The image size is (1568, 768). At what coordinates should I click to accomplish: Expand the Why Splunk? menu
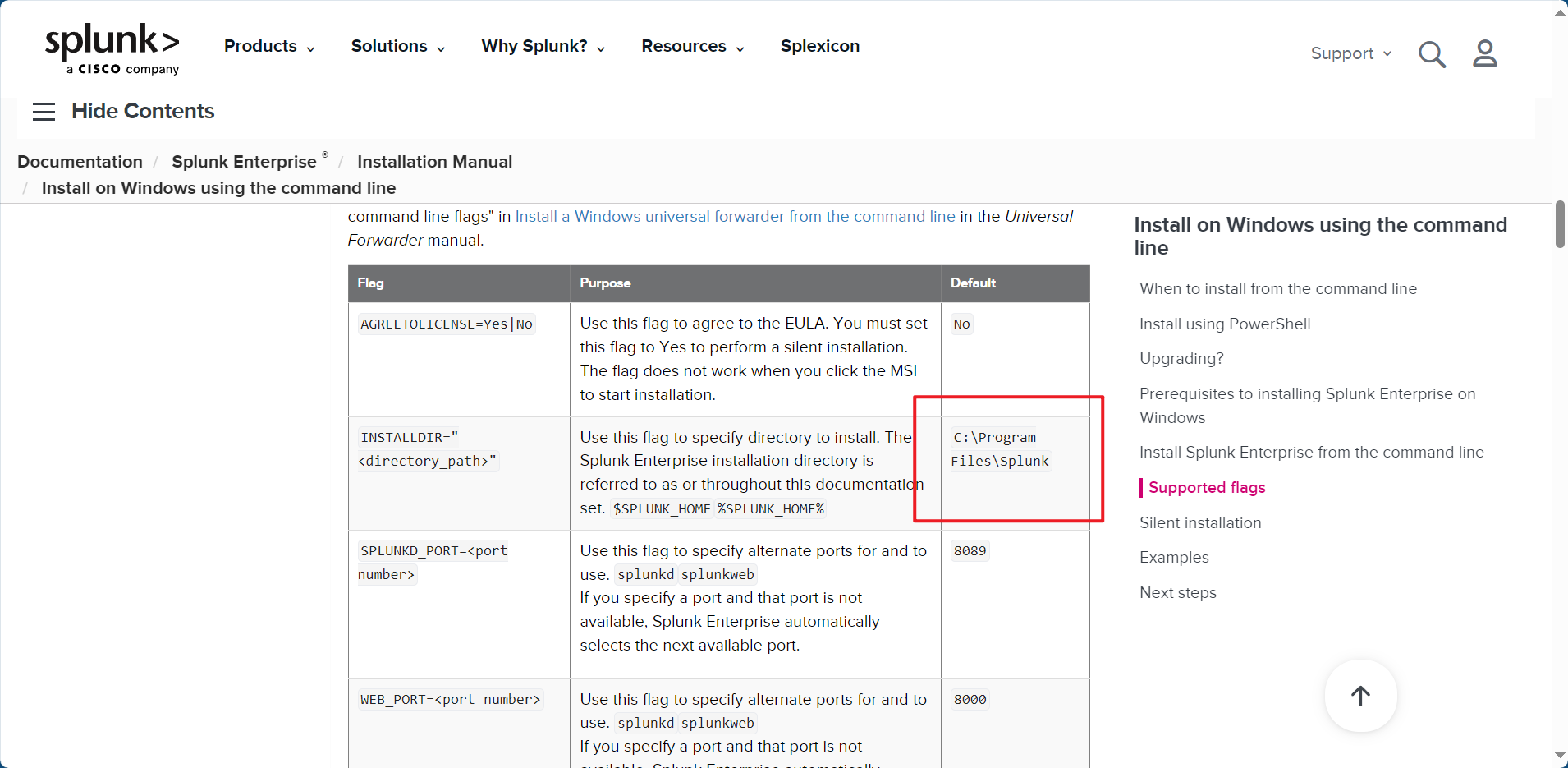click(543, 46)
